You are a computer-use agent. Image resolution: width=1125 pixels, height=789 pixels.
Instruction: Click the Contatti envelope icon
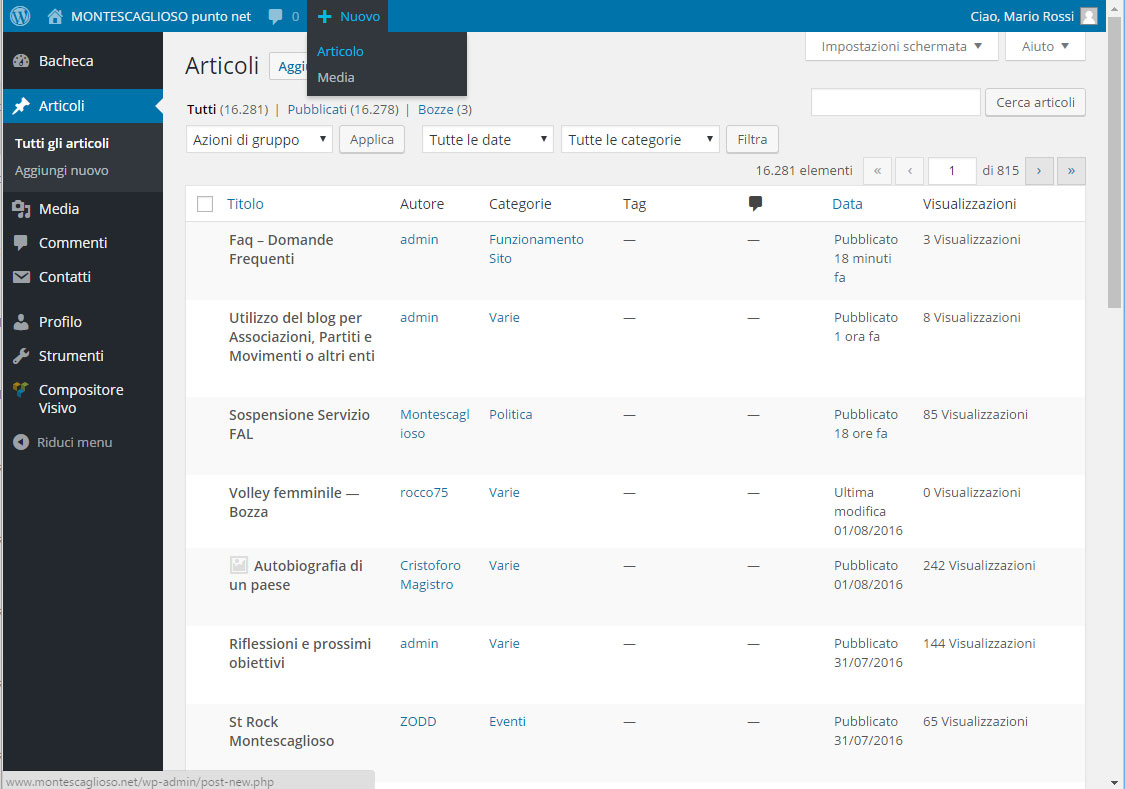[x=21, y=277]
